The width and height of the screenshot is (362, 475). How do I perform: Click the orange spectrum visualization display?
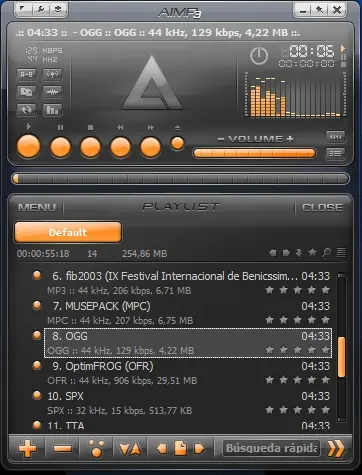[295, 95]
